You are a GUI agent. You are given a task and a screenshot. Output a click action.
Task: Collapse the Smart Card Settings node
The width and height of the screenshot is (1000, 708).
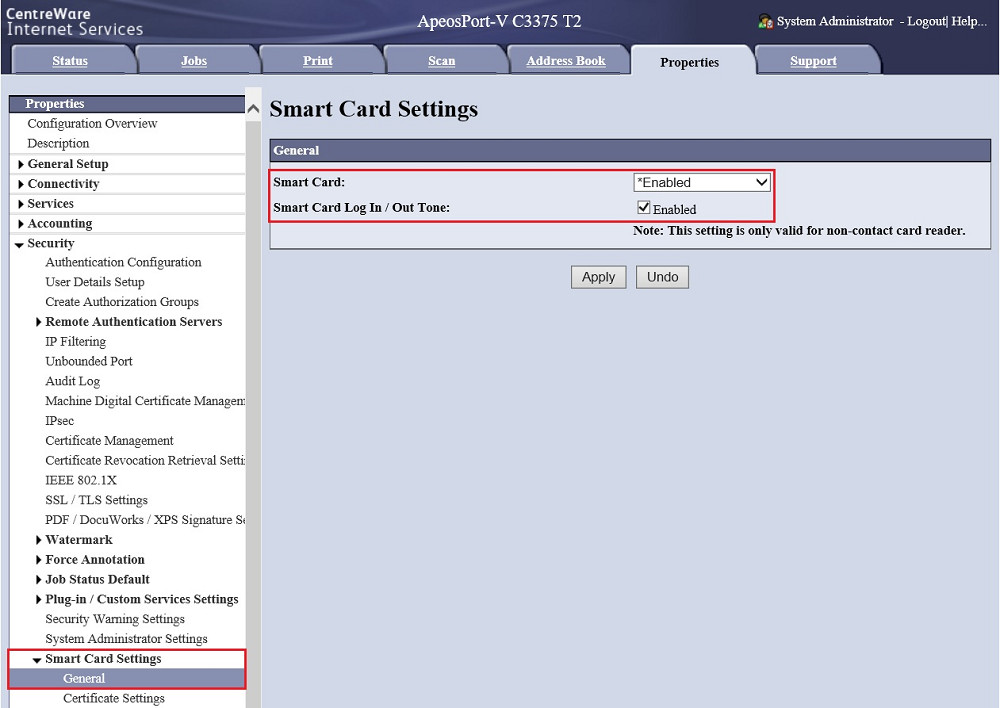pyautogui.click(x=37, y=660)
